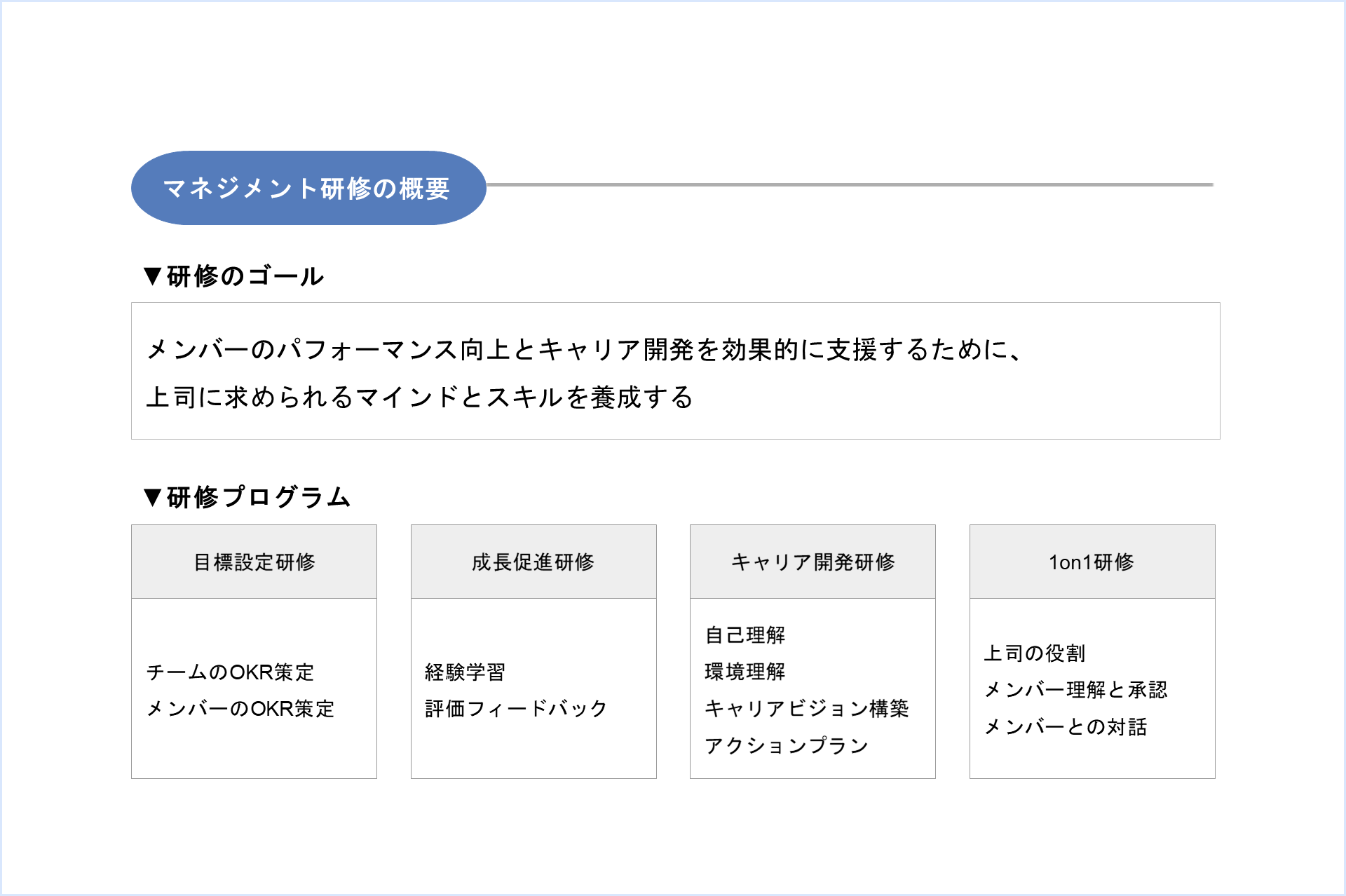This screenshot has width=1346, height=896.
Task: Select 環境理解 list entry
Action: [745, 672]
